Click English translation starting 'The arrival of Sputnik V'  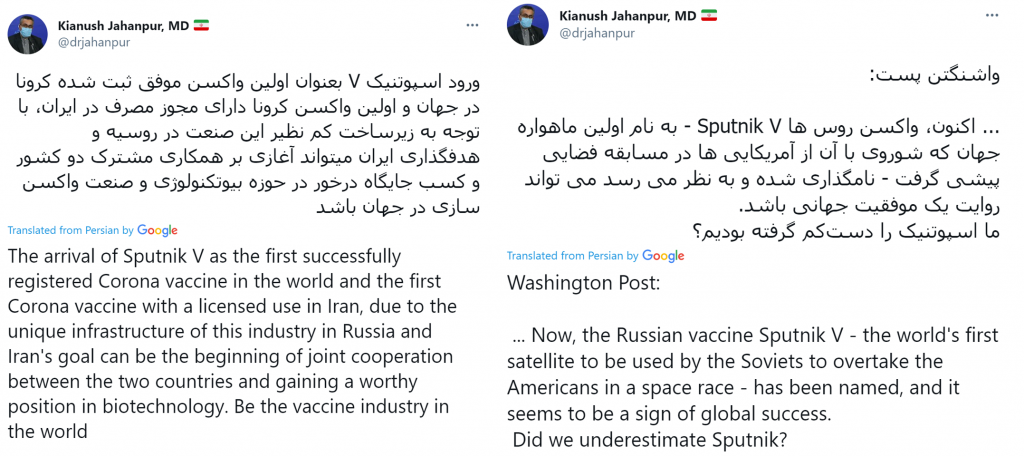232,342
